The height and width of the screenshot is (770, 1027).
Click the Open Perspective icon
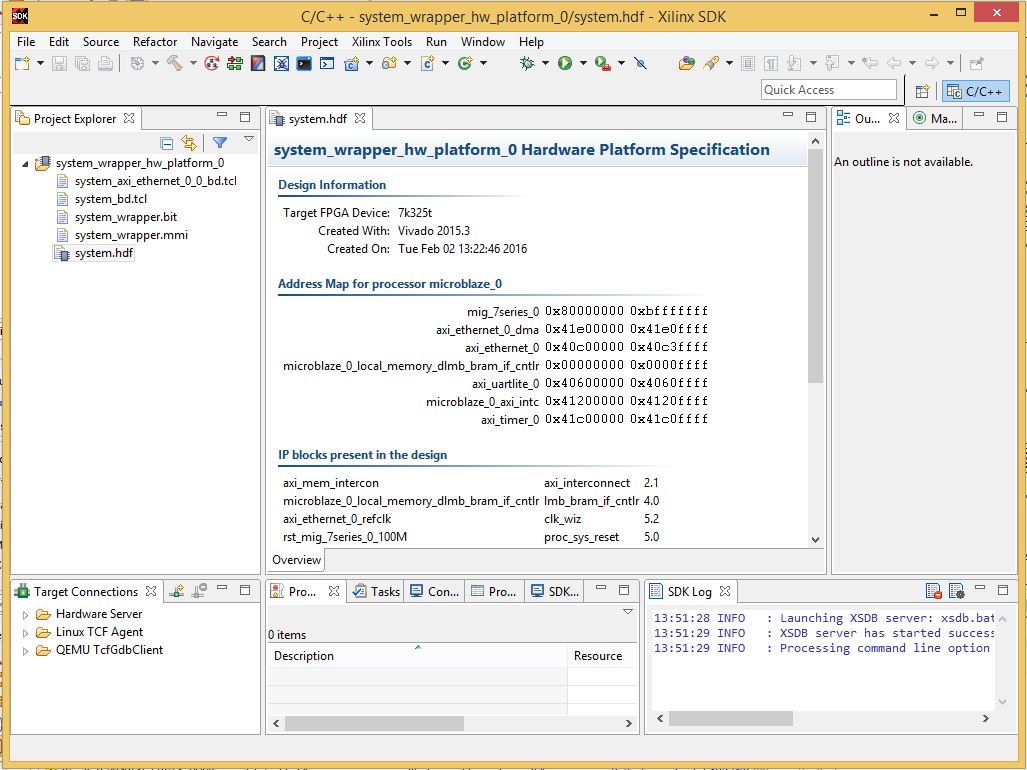coord(922,92)
